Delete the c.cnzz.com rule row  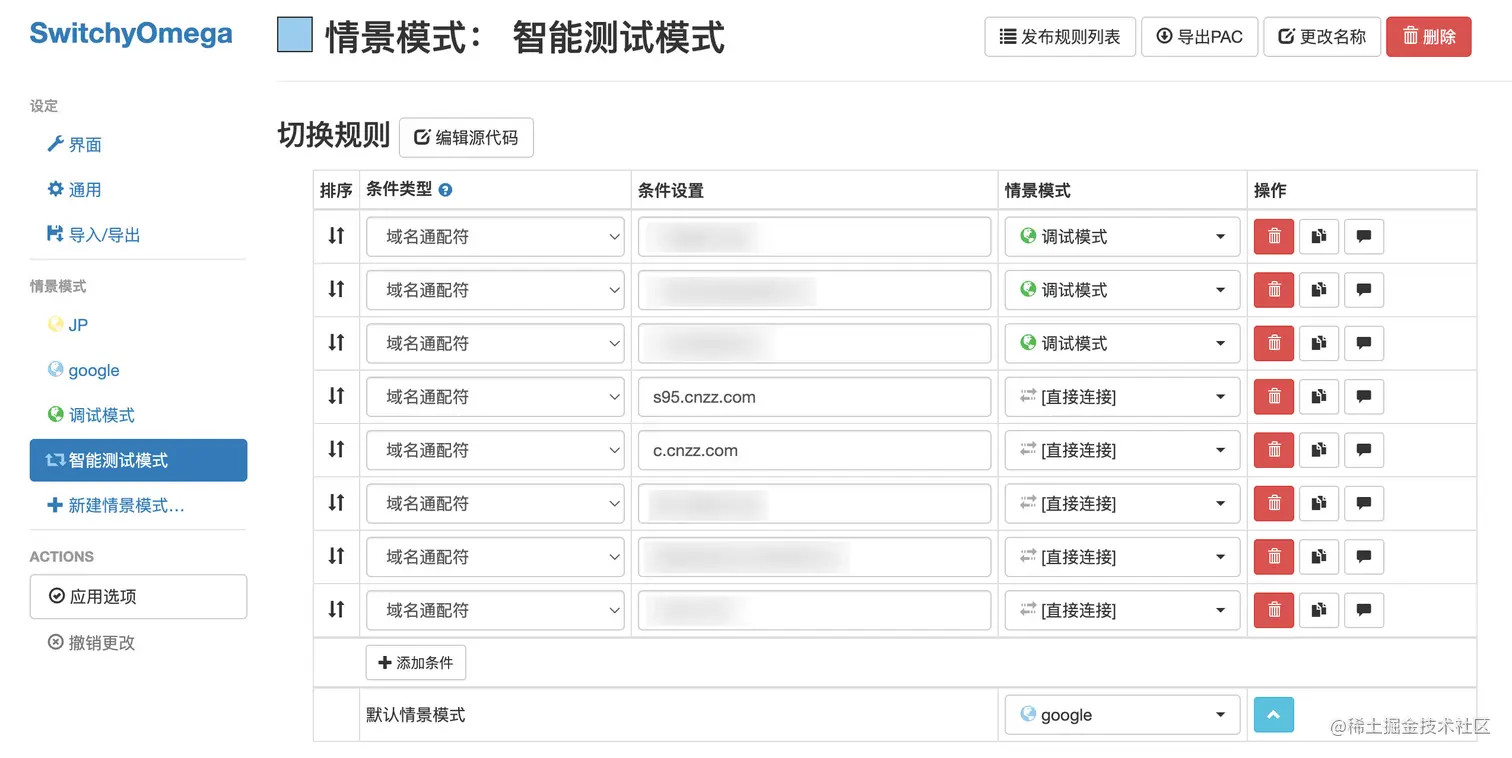[x=1274, y=450]
